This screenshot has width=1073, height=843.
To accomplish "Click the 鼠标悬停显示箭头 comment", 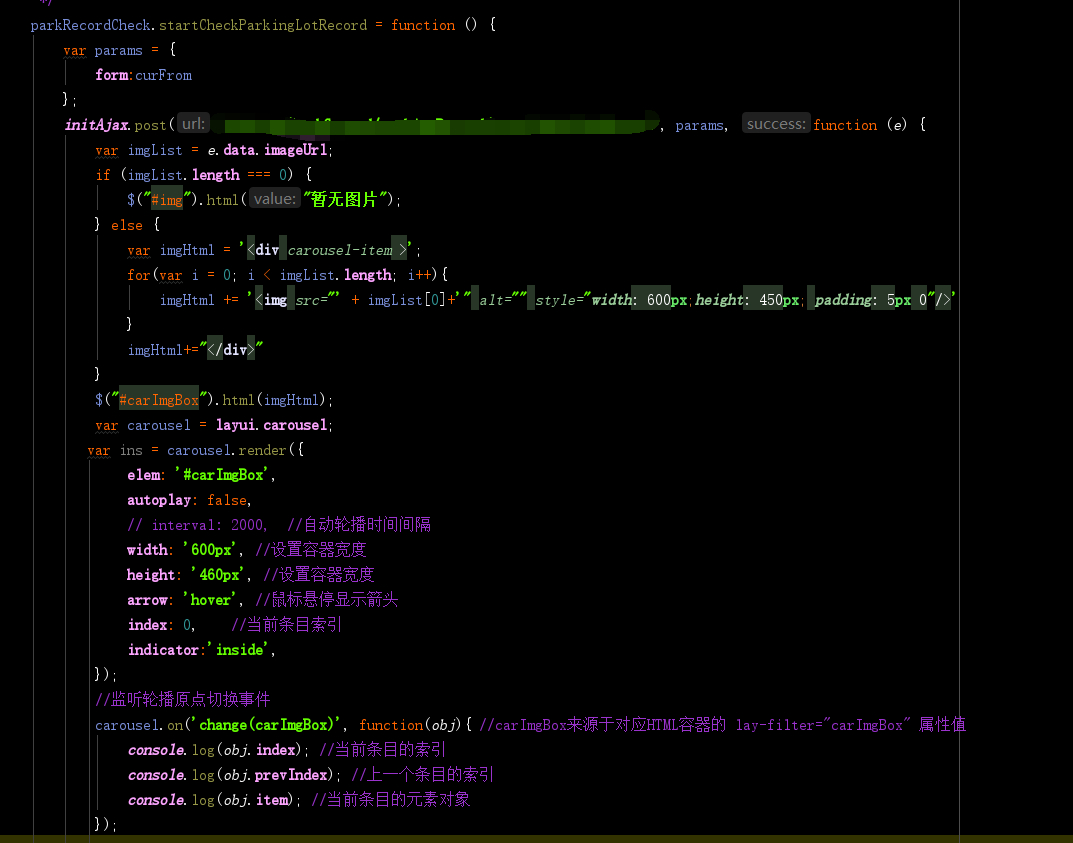I will [x=326, y=600].
